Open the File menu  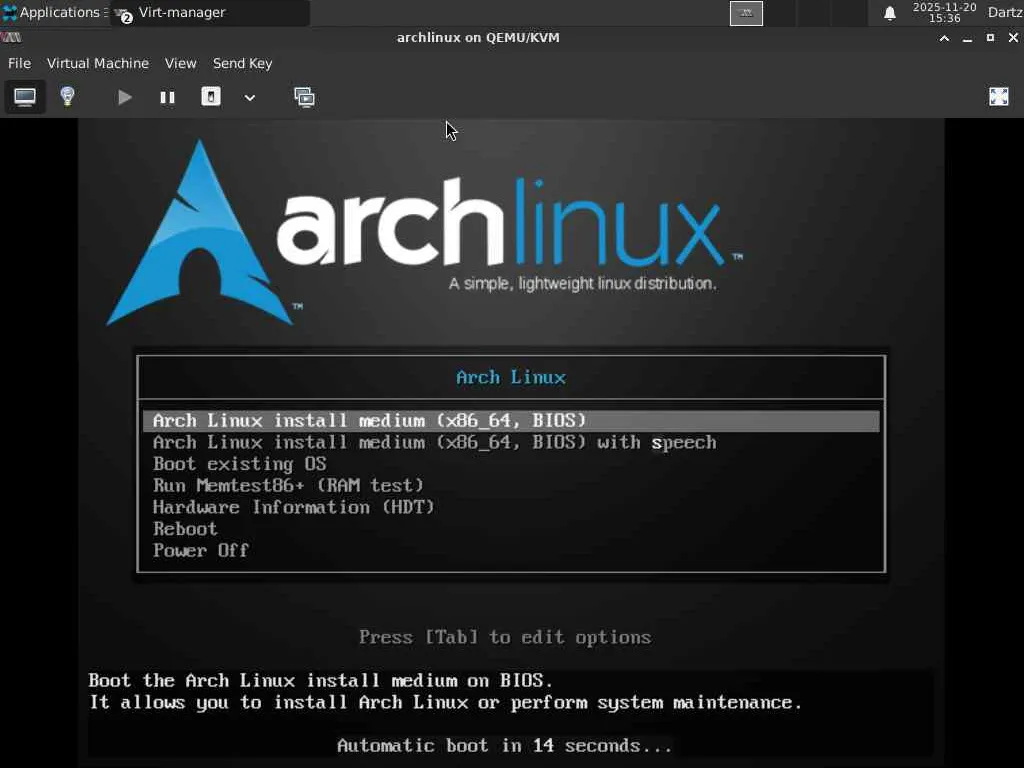point(20,63)
